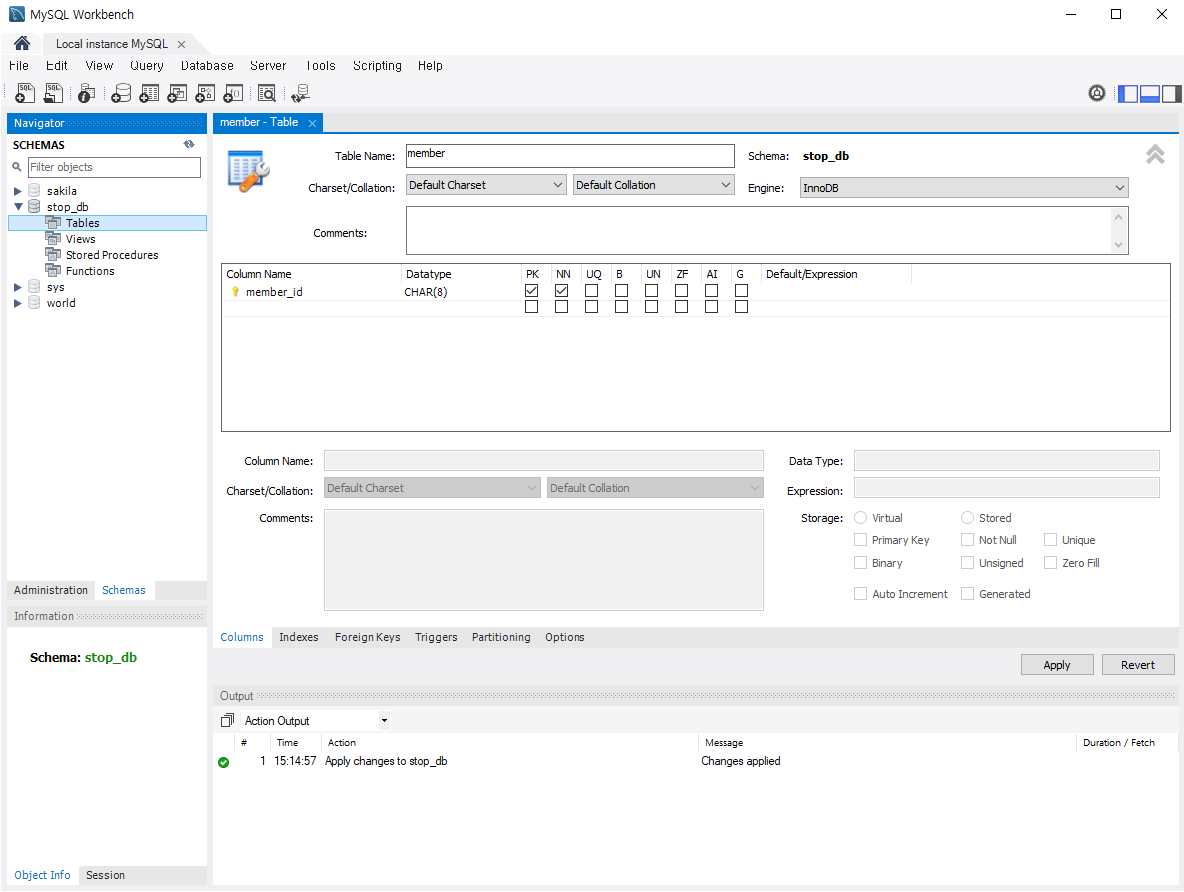The width and height of the screenshot is (1184, 892).
Task: Open the Engine InnoDB dropdown
Action: click(964, 188)
